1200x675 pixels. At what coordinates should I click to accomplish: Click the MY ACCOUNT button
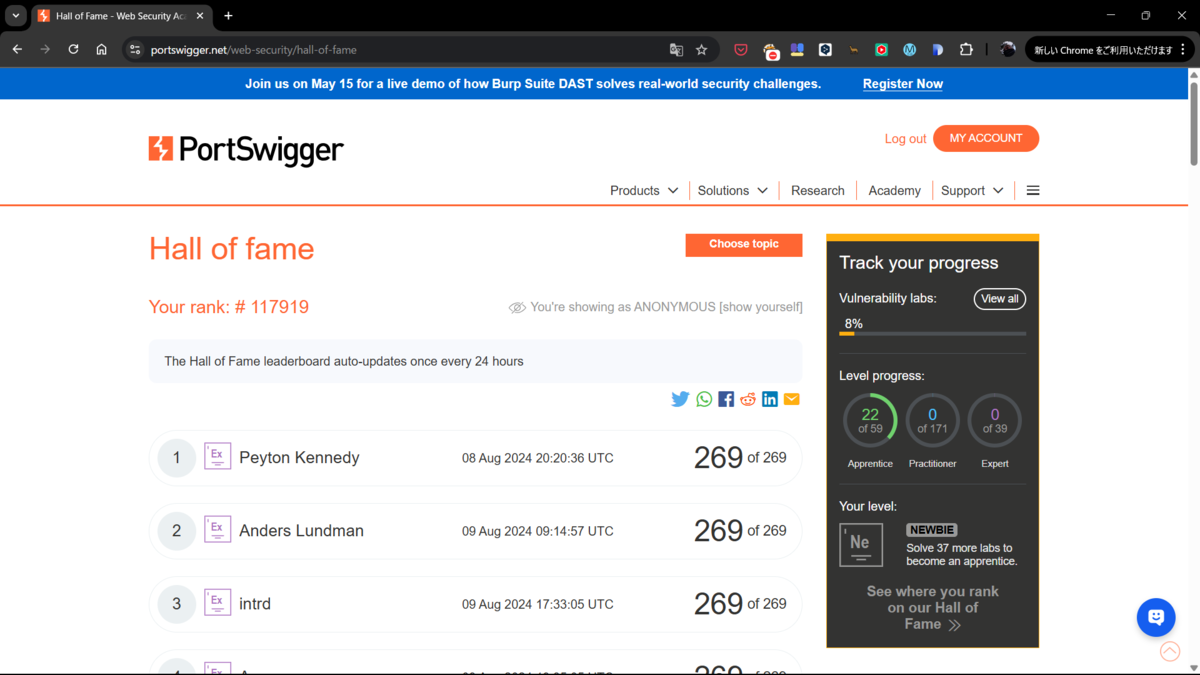986,138
